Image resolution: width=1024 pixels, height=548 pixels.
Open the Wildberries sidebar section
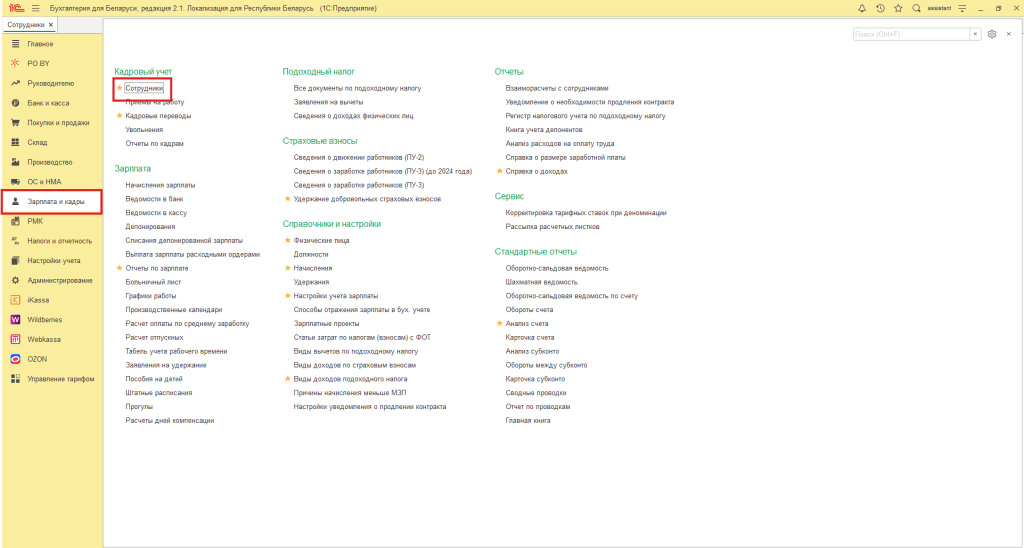pyautogui.click(x=44, y=319)
